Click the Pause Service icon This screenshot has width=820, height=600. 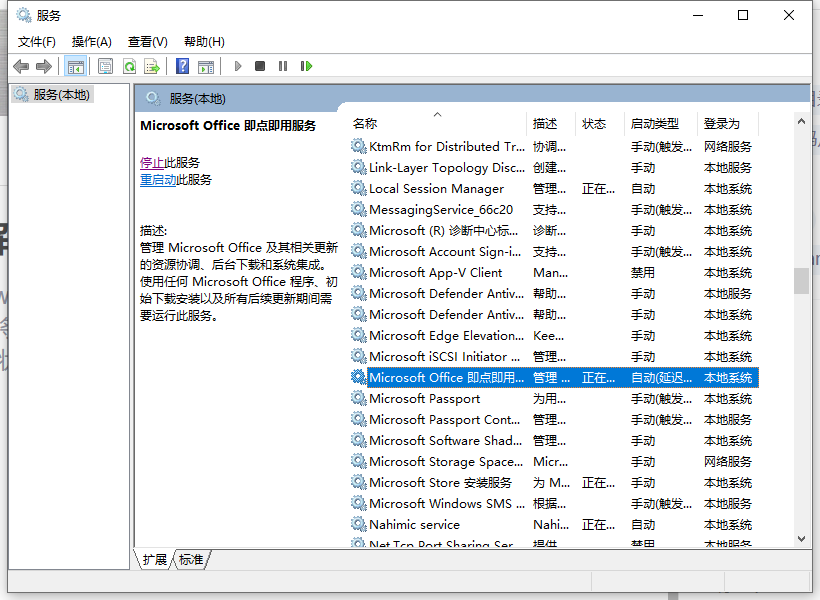coord(283,66)
